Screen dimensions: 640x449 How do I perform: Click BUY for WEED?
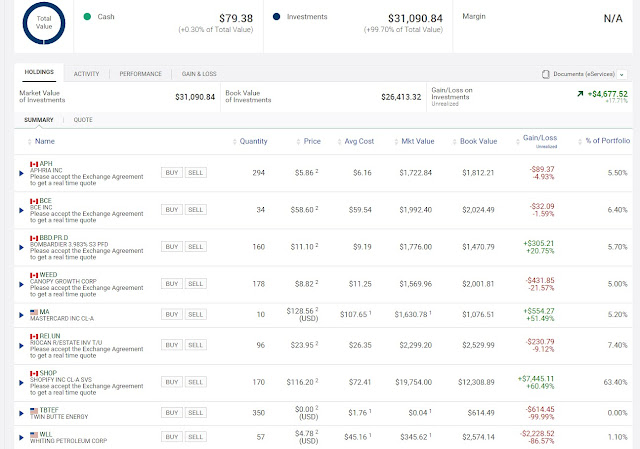tap(172, 284)
